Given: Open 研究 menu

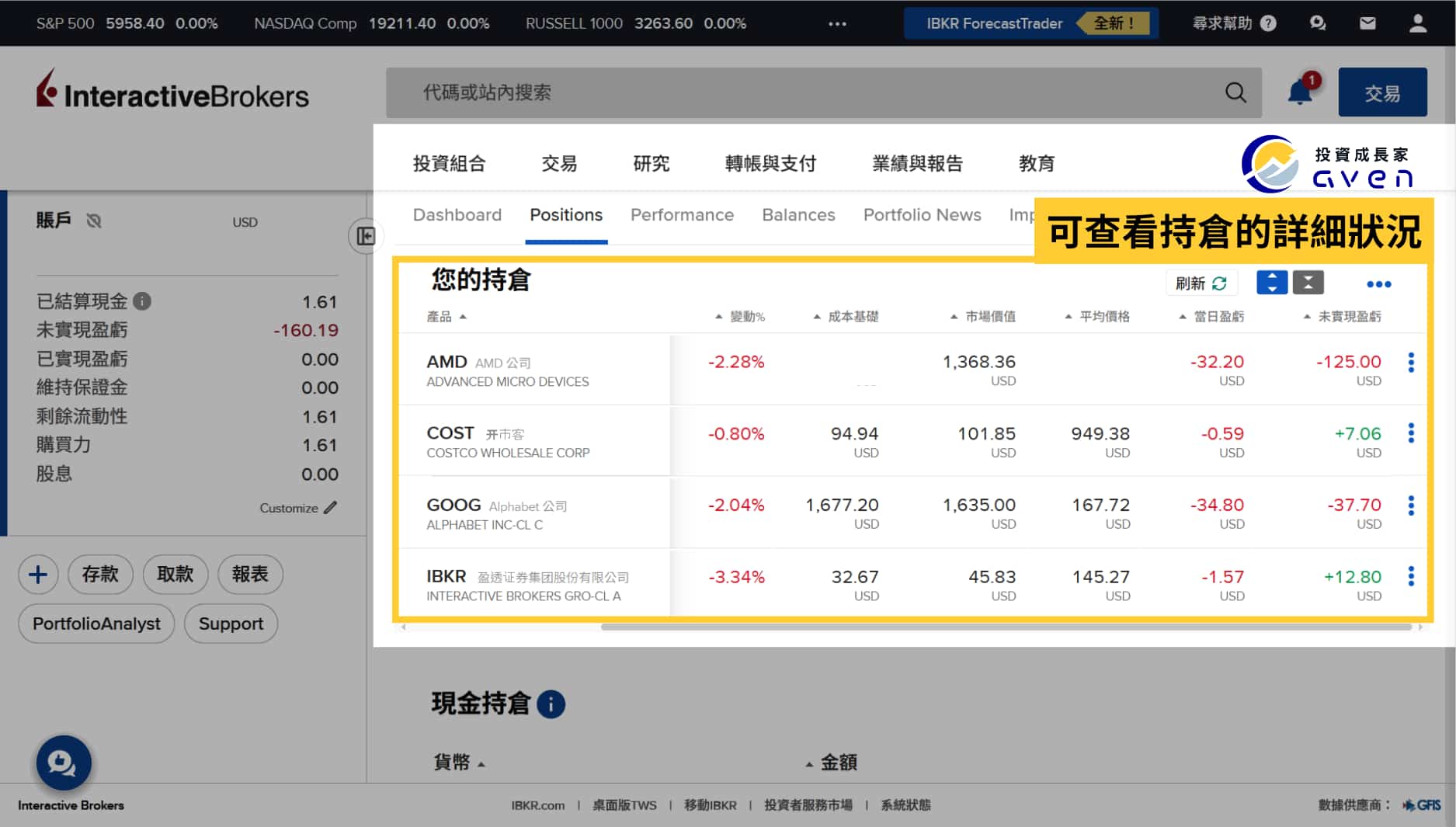Looking at the screenshot, I should 651,164.
